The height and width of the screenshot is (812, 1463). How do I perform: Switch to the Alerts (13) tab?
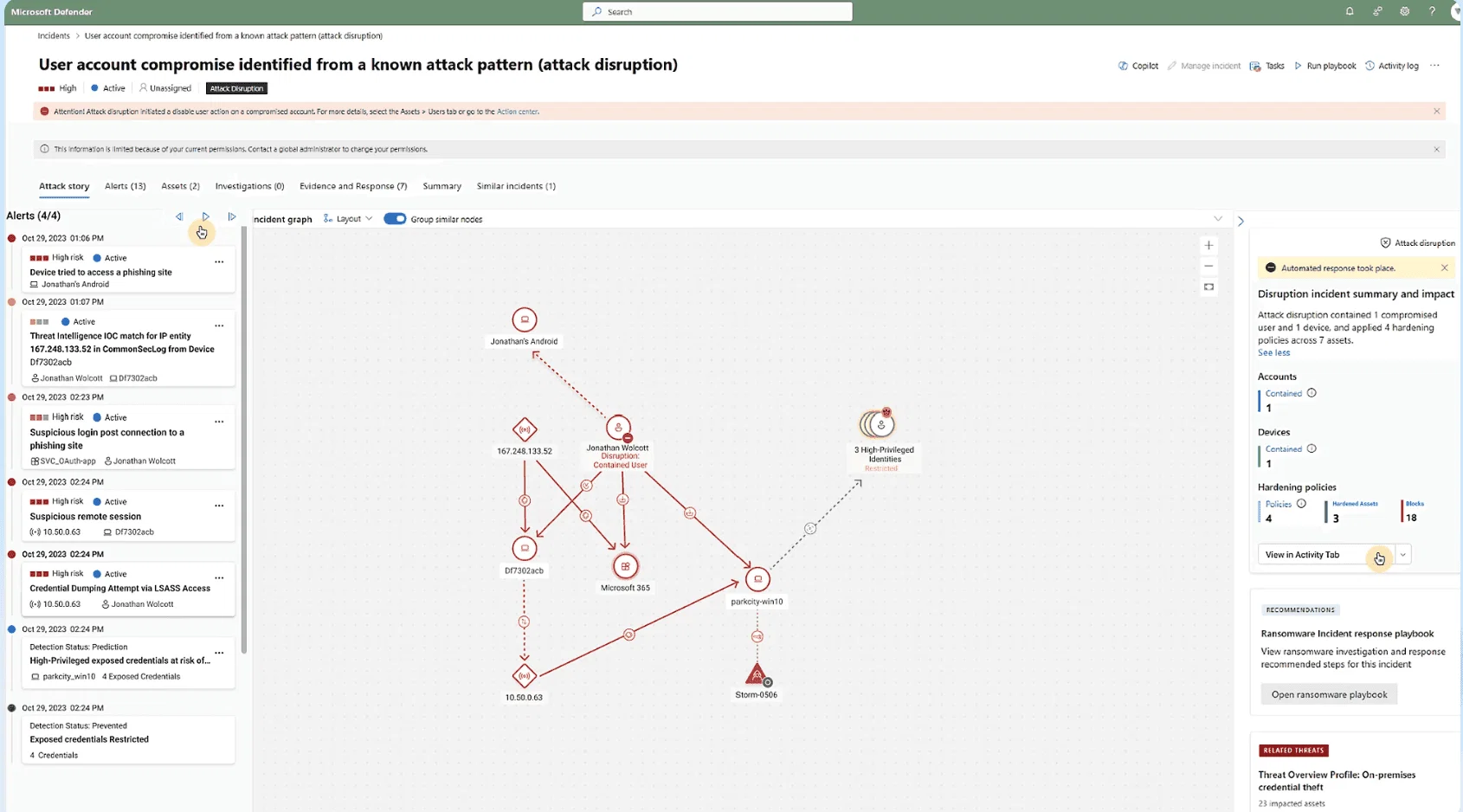pyautogui.click(x=125, y=186)
